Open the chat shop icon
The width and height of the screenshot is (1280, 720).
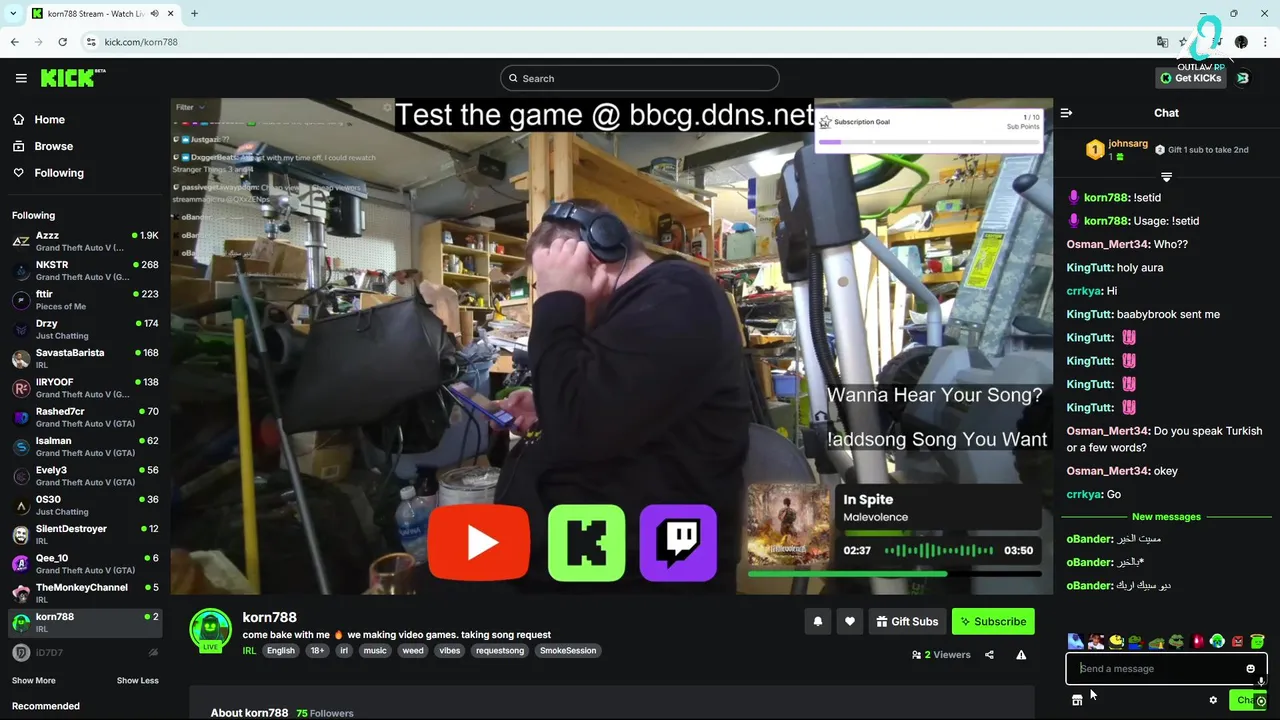(1077, 700)
